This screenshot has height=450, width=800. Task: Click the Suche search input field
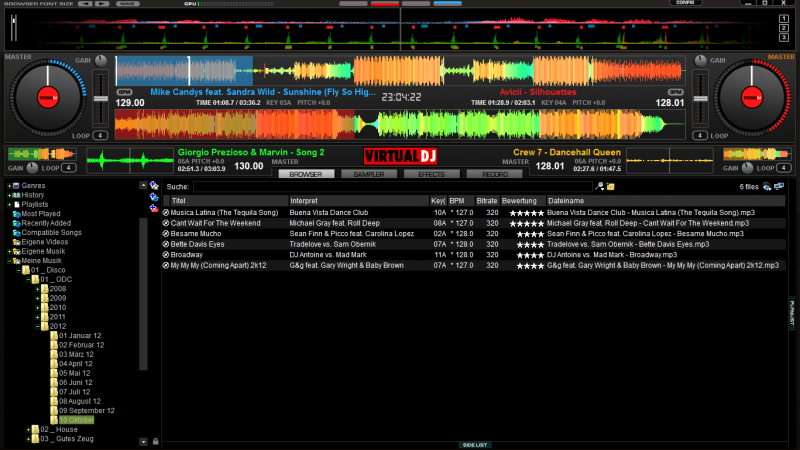392,187
